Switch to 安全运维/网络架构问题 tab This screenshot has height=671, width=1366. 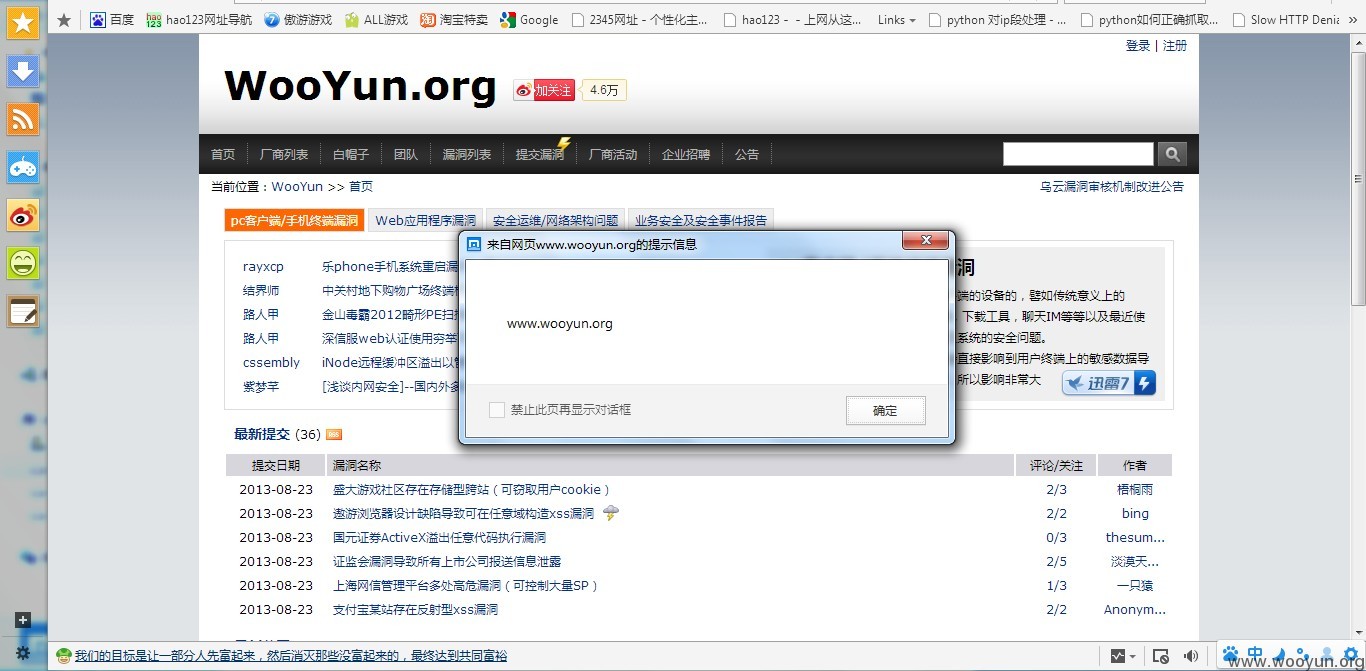555,220
